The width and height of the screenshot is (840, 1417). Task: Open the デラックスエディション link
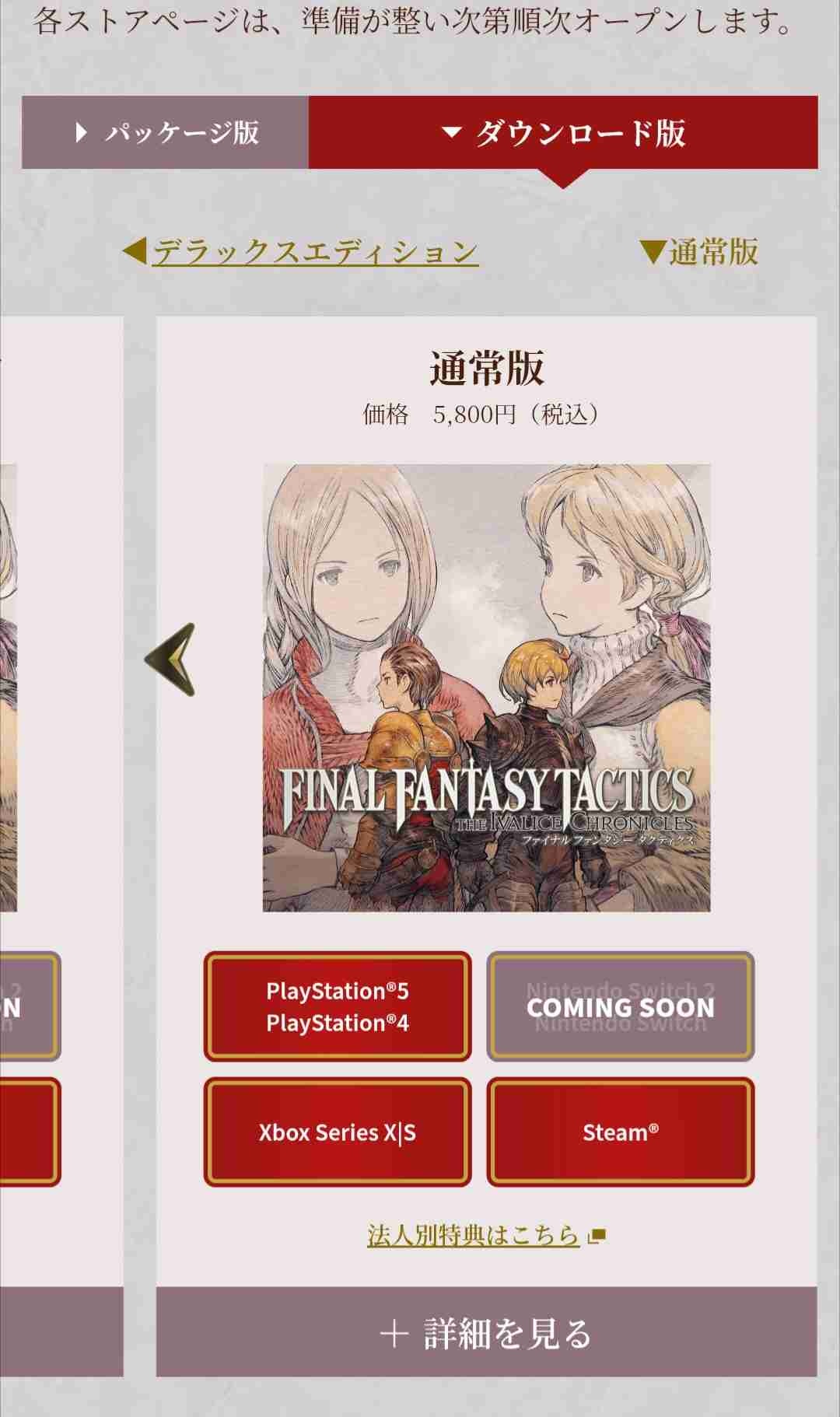[x=315, y=252]
